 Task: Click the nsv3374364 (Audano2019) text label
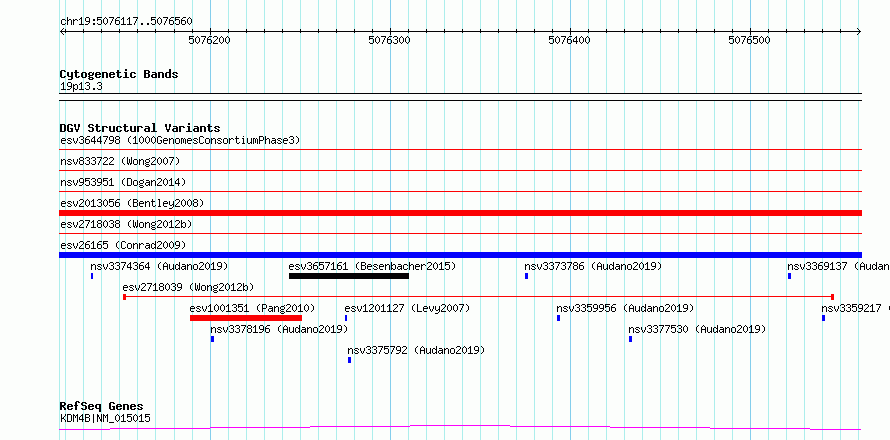click(x=159, y=266)
